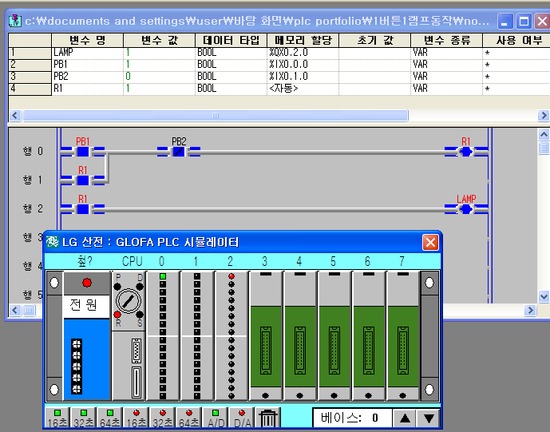Select the empty module in slot 4
The width and height of the screenshot is (550, 432).
click(x=300, y=336)
